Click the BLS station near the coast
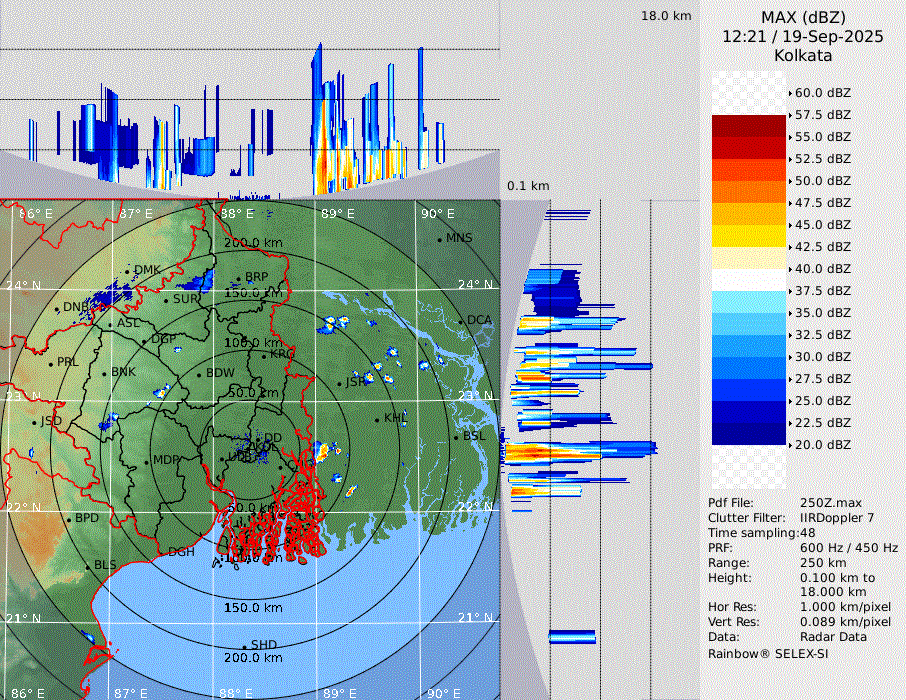906x700 pixels. [87, 566]
